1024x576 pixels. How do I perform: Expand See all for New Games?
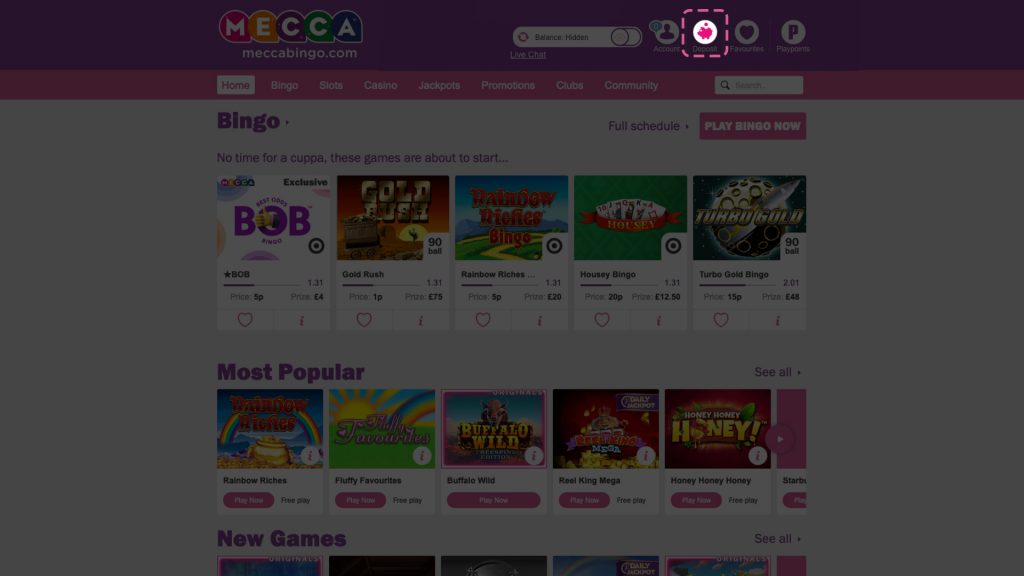[777, 539]
